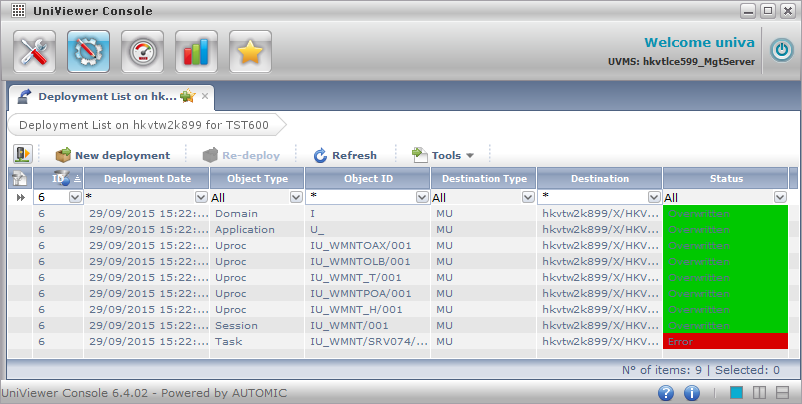
Task: Switch to vertical split layout icon
Action: coord(760,393)
